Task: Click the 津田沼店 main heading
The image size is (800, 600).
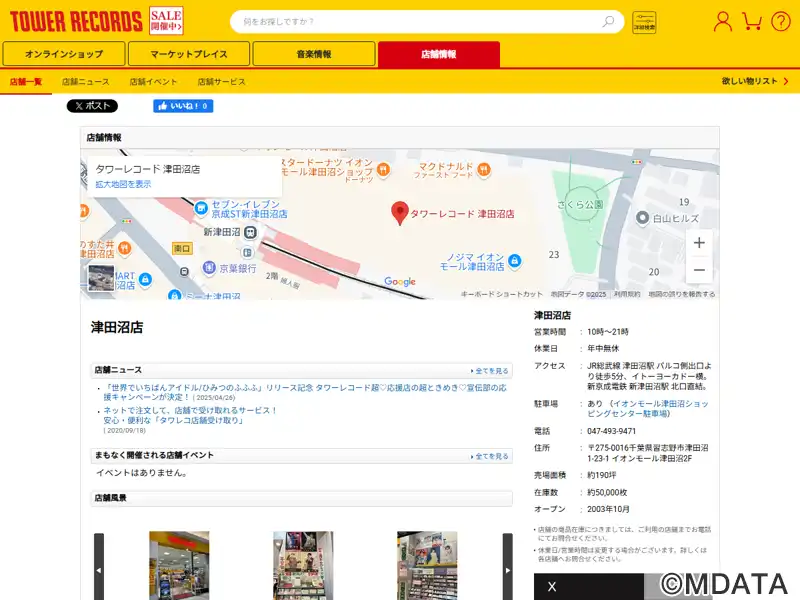Action: (117, 327)
